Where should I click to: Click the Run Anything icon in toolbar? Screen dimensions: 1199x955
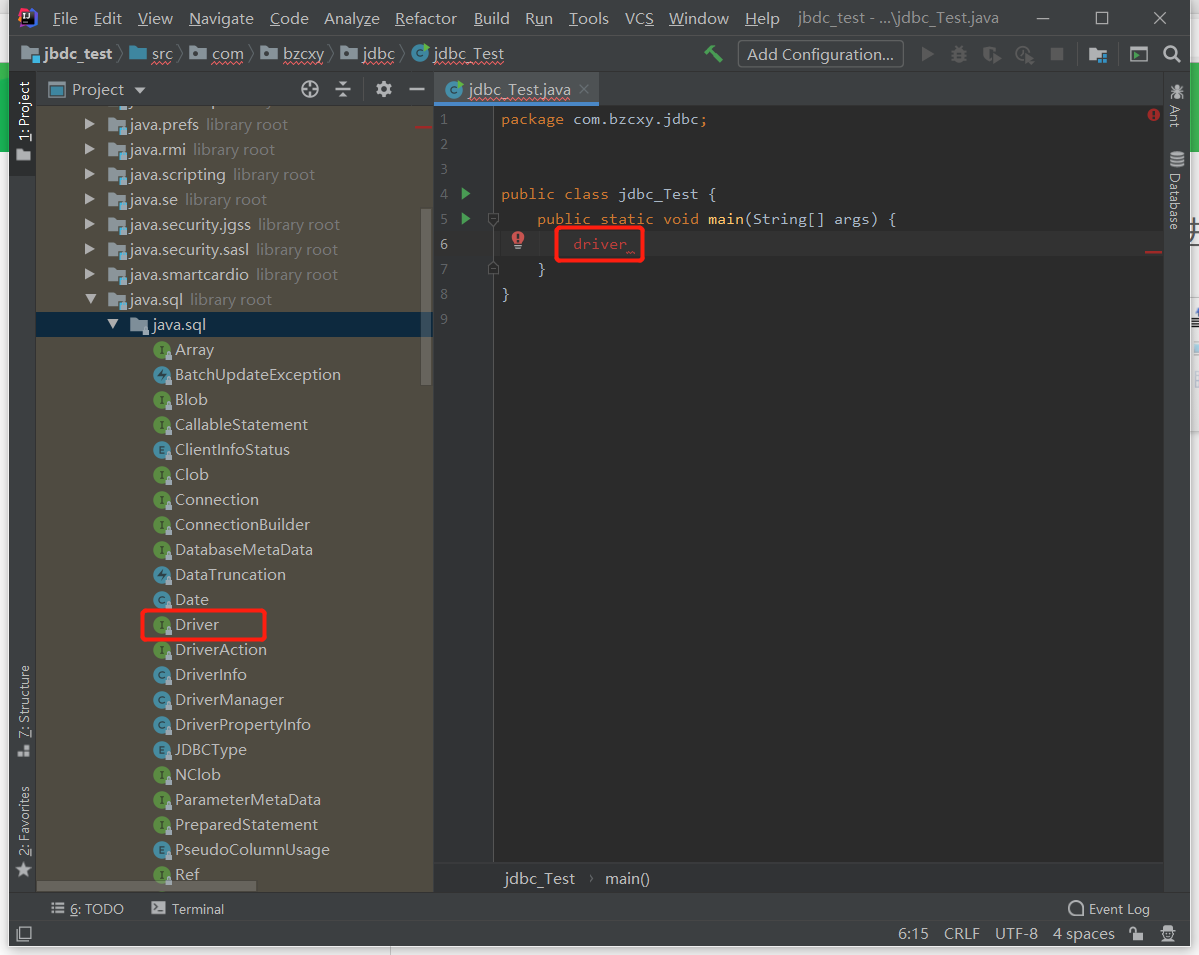click(x=1139, y=54)
